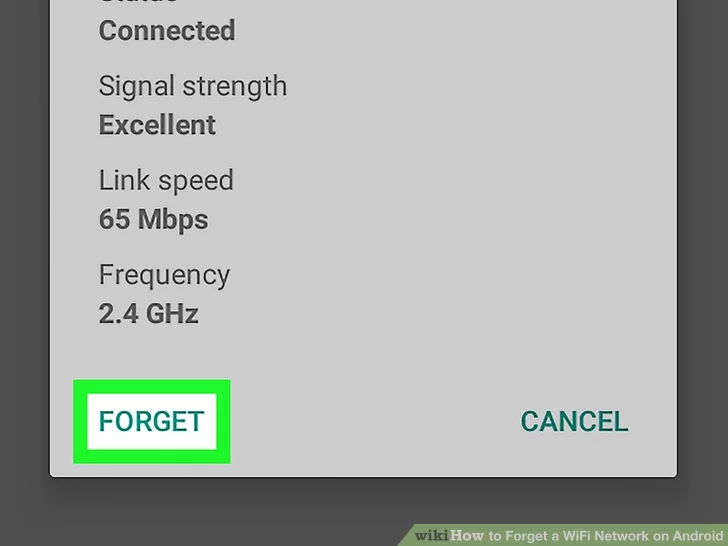Click the Signal strength label
This screenshot has height=546, width=728.
[x=193, y=86]
